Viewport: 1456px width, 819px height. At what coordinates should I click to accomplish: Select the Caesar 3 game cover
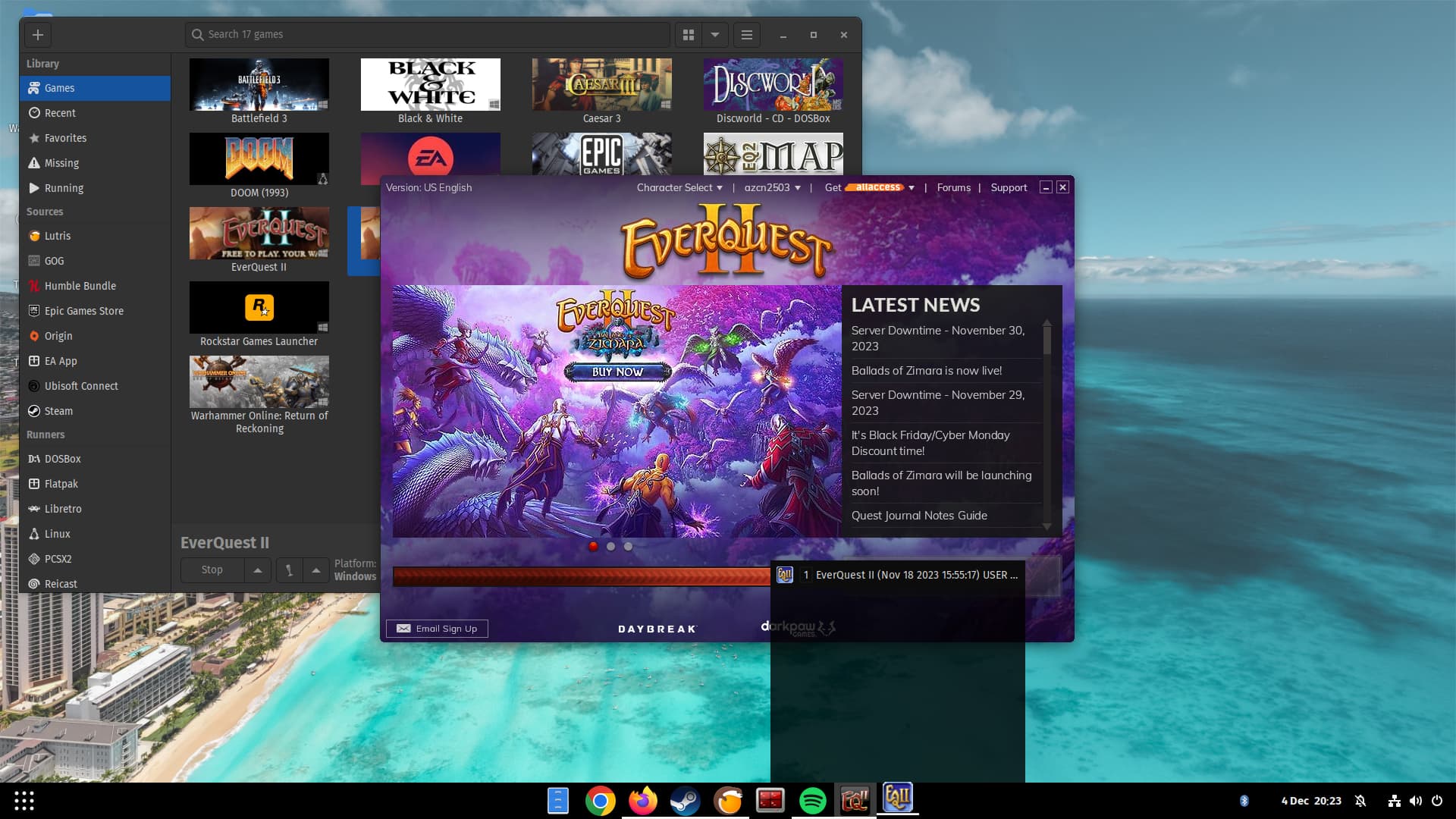602,84
